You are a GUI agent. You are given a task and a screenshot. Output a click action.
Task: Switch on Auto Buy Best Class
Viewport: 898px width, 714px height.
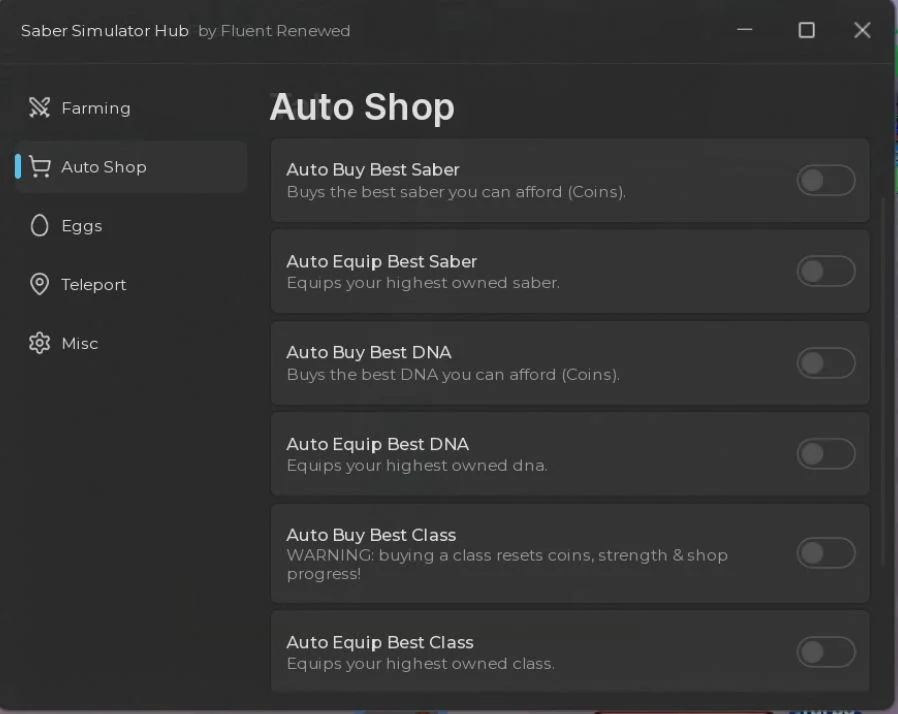826,553
